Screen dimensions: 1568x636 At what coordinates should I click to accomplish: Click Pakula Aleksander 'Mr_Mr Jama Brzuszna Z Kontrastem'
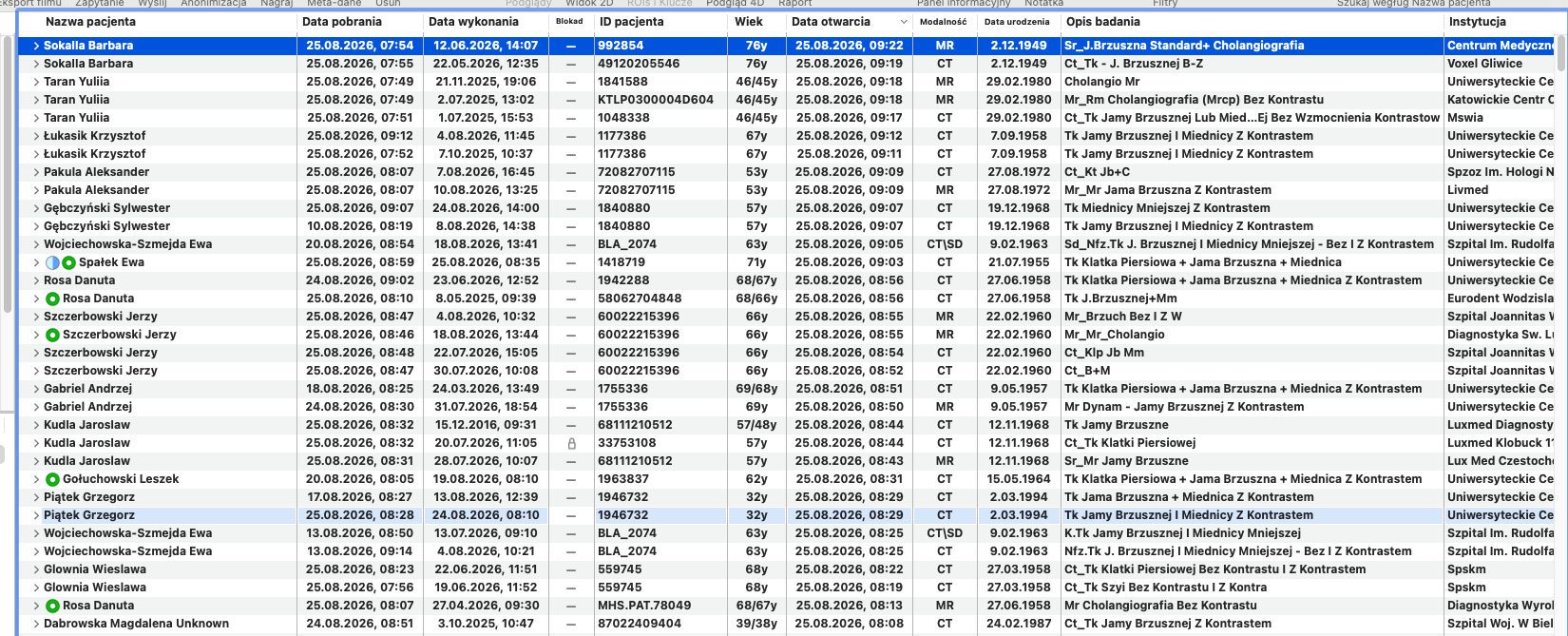pyautogui.click(x=1168, y=190)
